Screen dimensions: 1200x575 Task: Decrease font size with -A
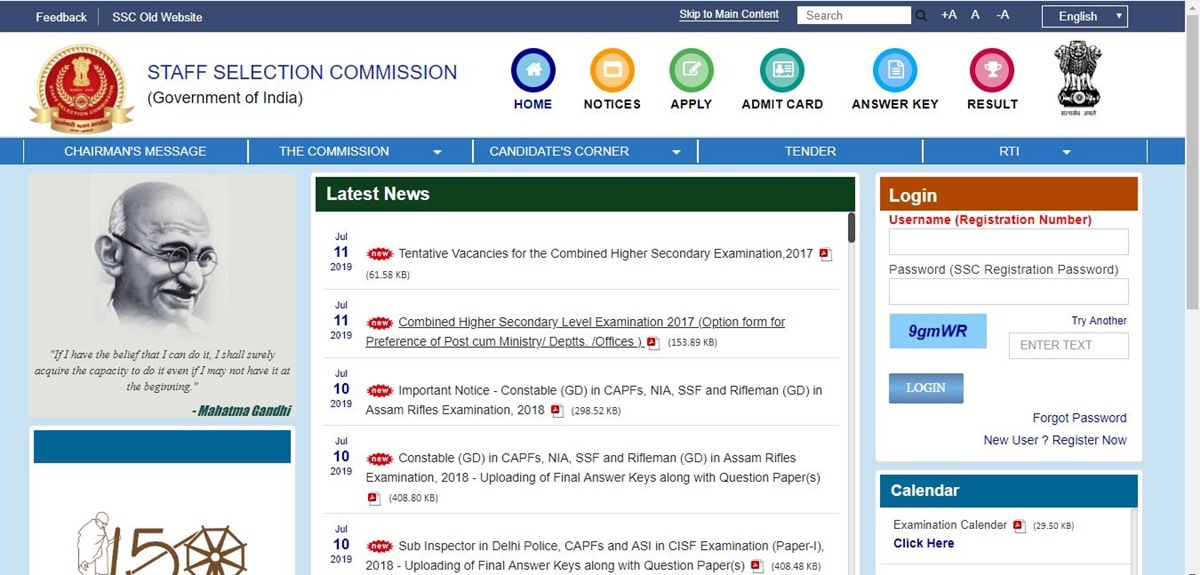[x=1003, y=15]
